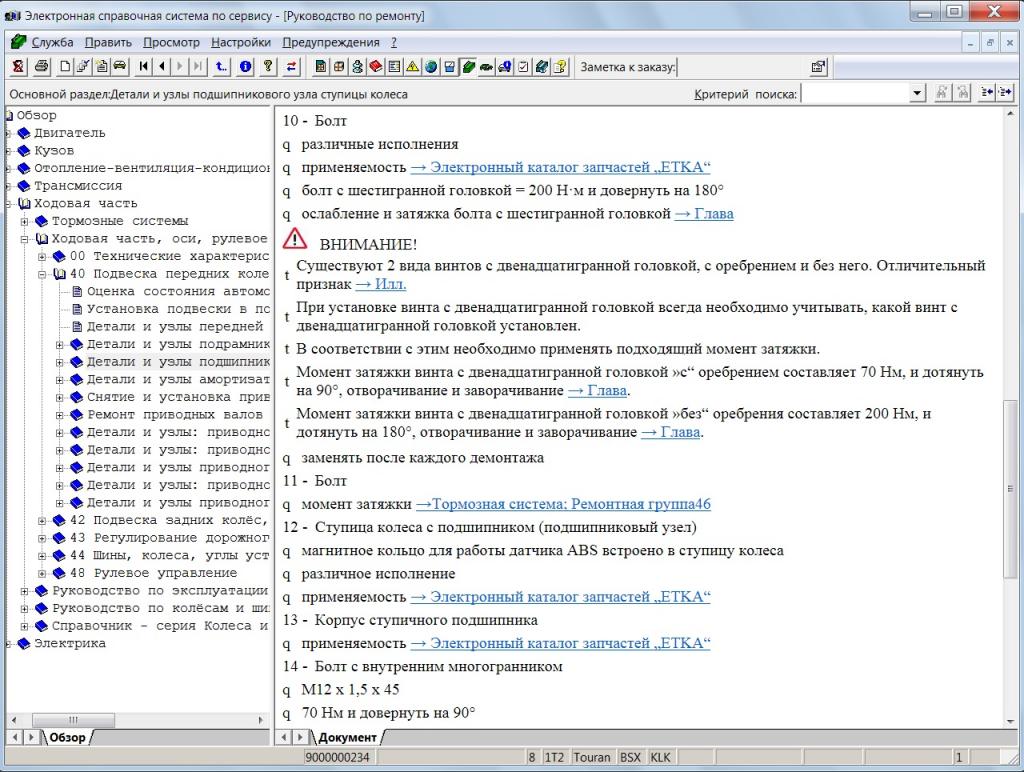
Task: Open the Критерий поиска dropdown arrow
Action: tap(917, 93)
